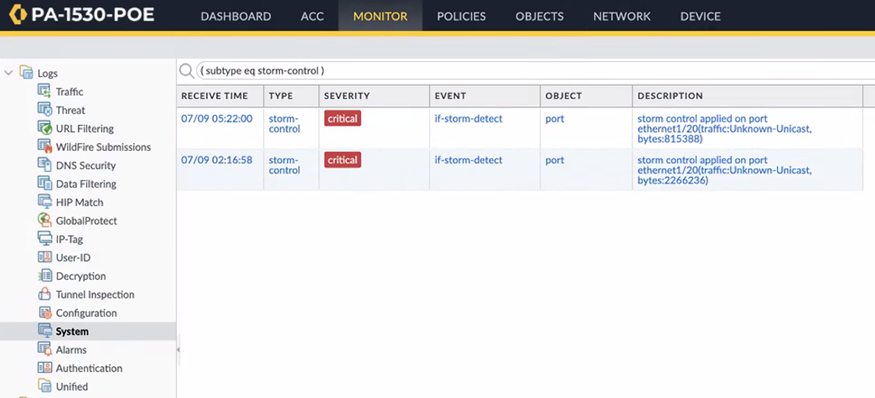The image size is (875, 398).
Task: Click the URL Filtering icon
Action: (x=45, y=128)
